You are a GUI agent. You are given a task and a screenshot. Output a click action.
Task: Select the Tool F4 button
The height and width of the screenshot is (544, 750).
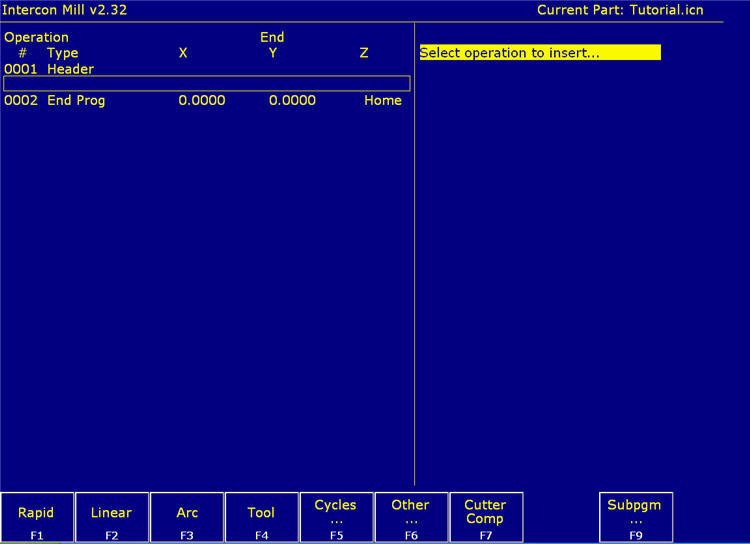click(x=261, y=517)
